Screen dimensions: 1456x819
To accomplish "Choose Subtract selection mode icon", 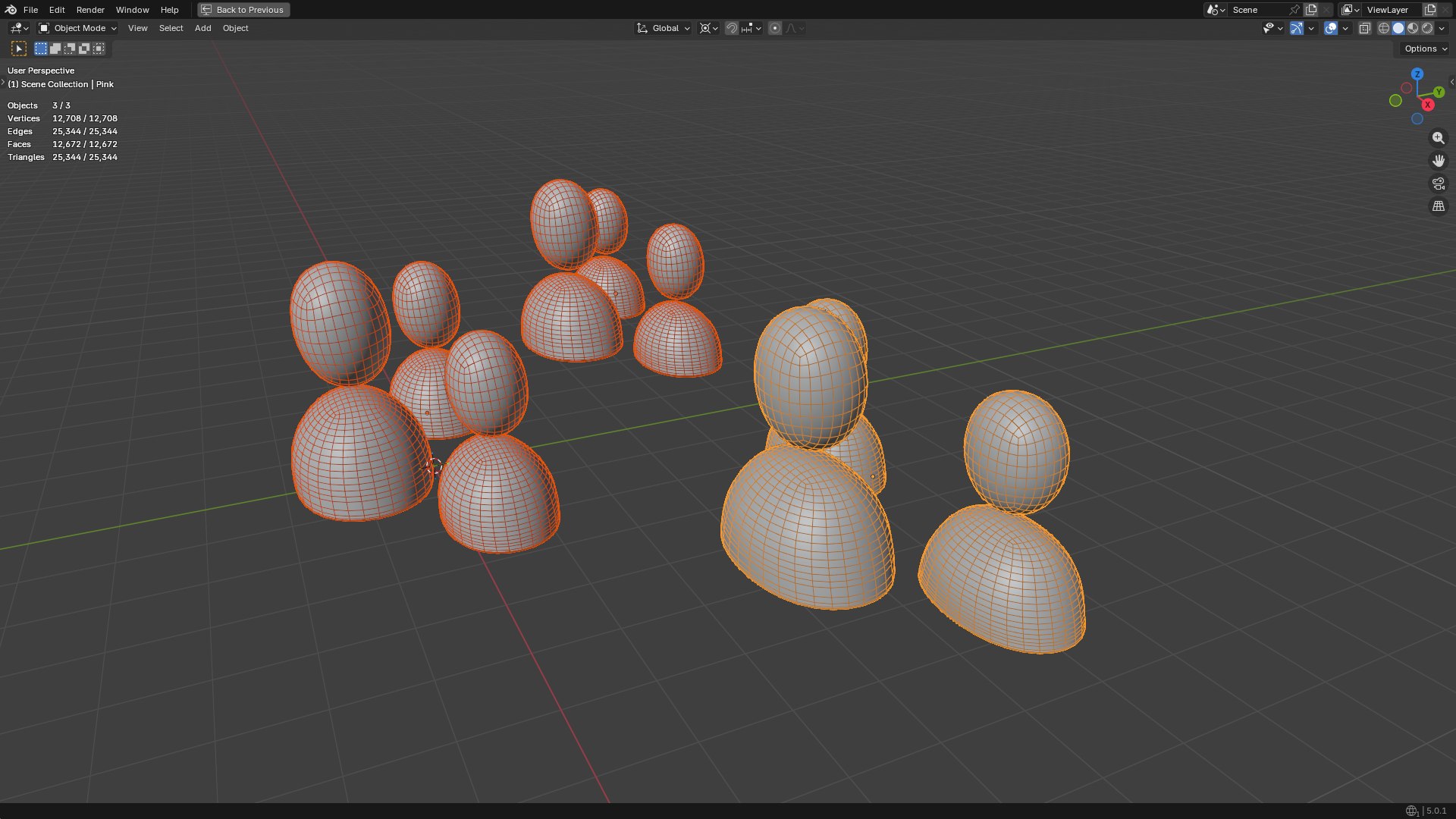I will coord(70,49).
